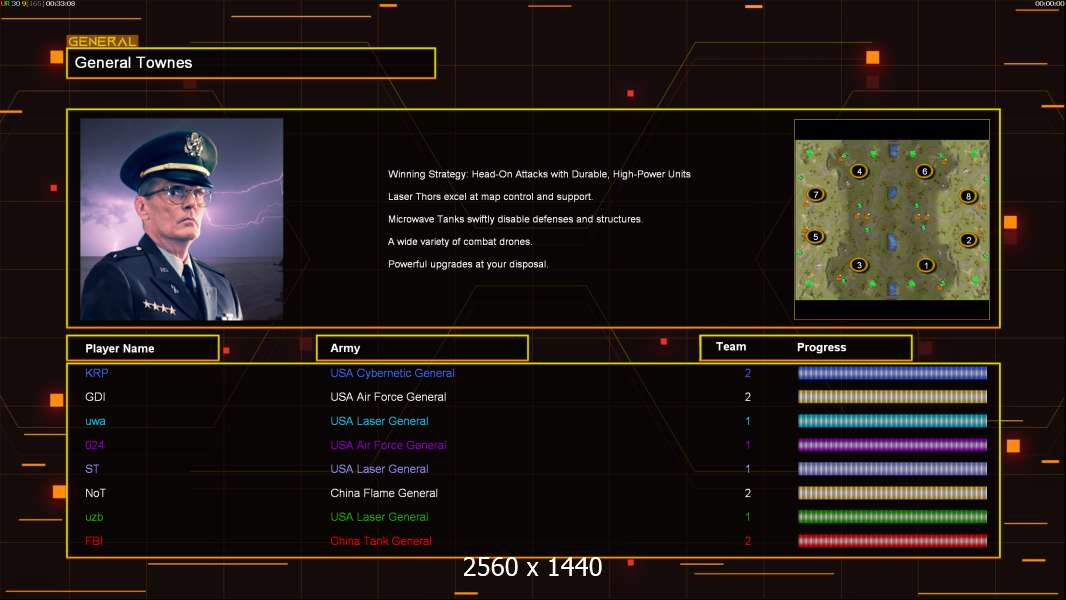Click start position 8 on the minimap
1066x600 pixels.
[969, 196]
